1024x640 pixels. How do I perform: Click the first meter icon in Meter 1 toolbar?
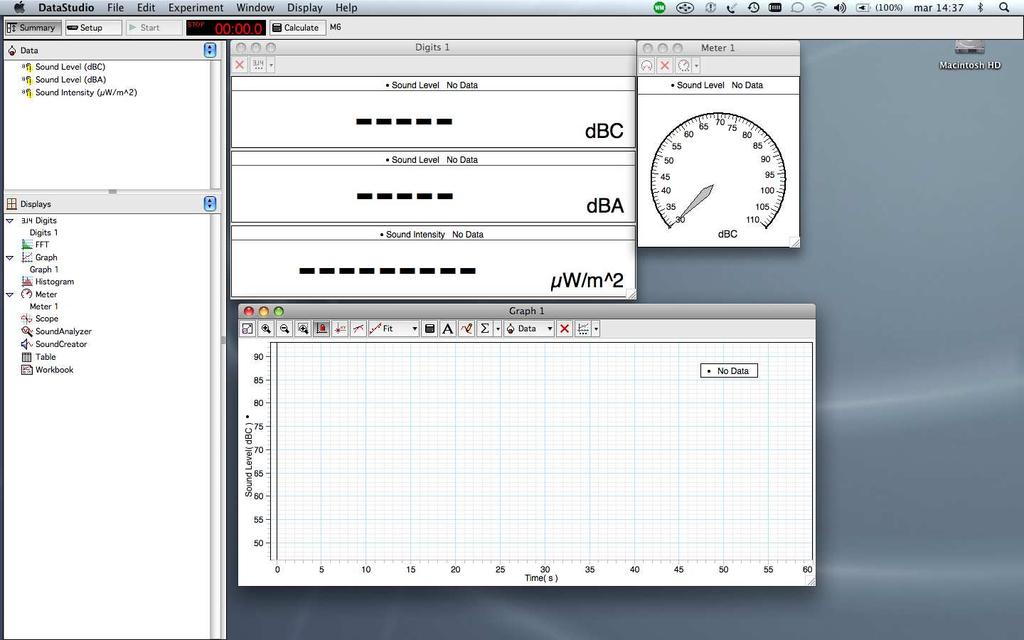coord(647,65)
